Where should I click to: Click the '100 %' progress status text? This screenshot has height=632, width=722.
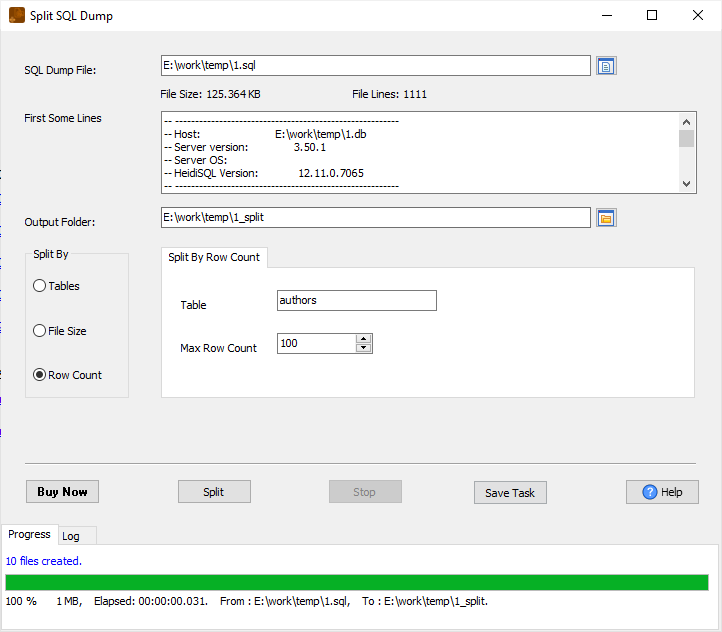[21, 601]
